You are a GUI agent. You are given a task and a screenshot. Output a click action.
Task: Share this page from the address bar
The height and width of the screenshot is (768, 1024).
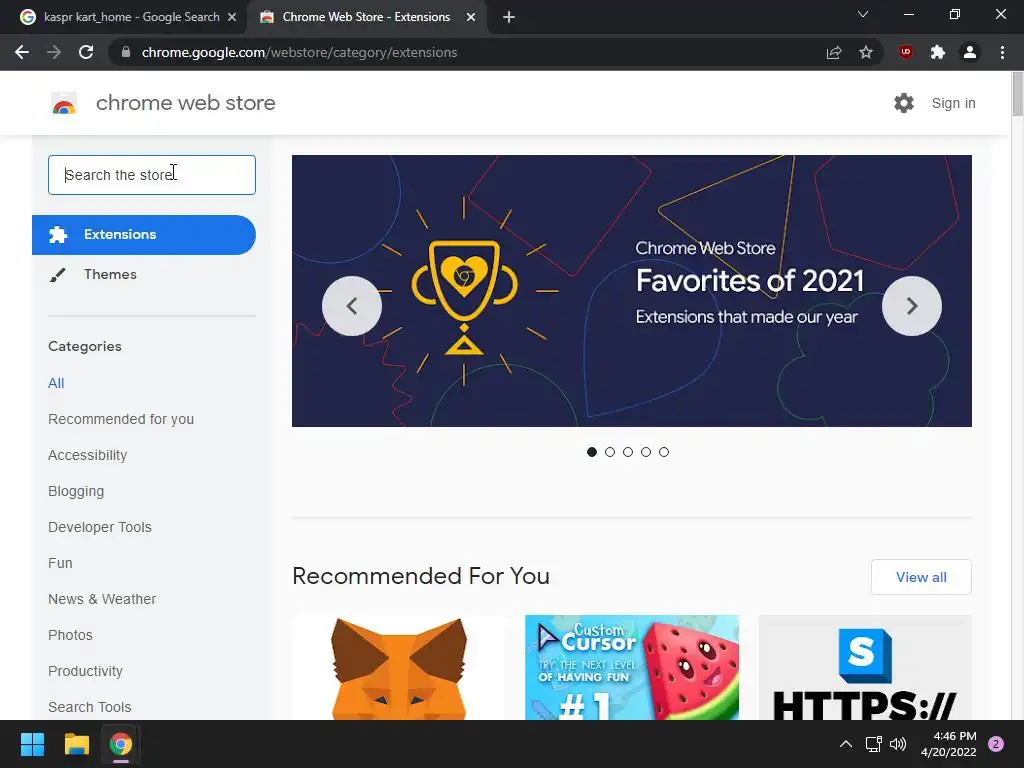(x=834, y=52)
